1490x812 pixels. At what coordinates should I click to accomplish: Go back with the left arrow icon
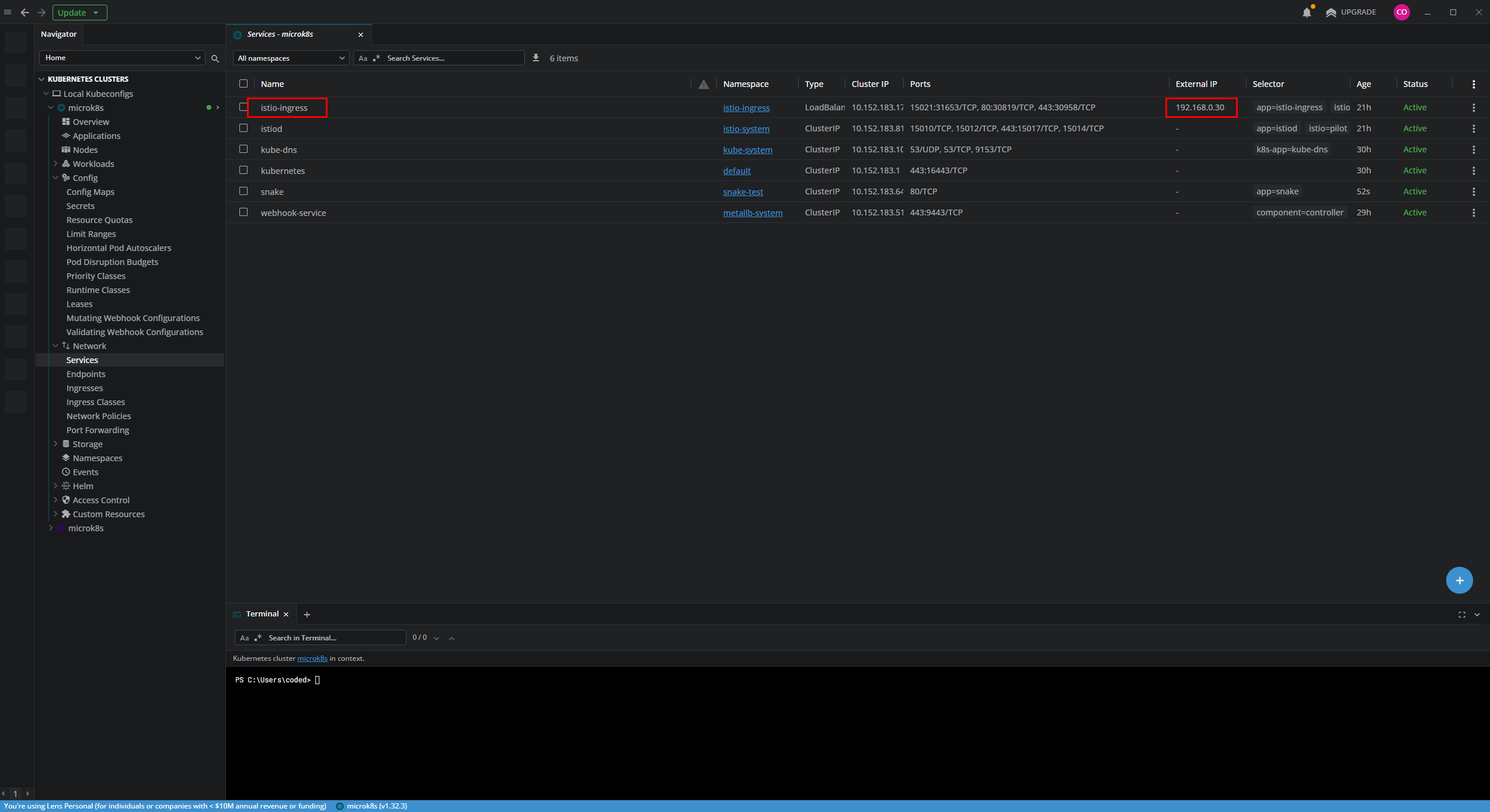click(x=25, y=12)
